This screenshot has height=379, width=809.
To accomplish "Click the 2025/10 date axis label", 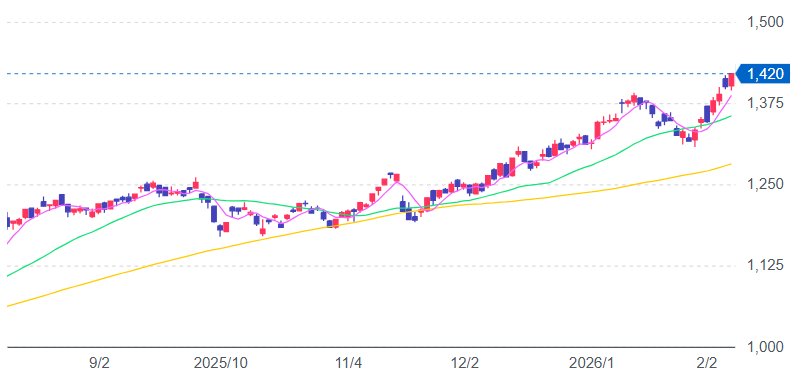I will click(221, 364).
